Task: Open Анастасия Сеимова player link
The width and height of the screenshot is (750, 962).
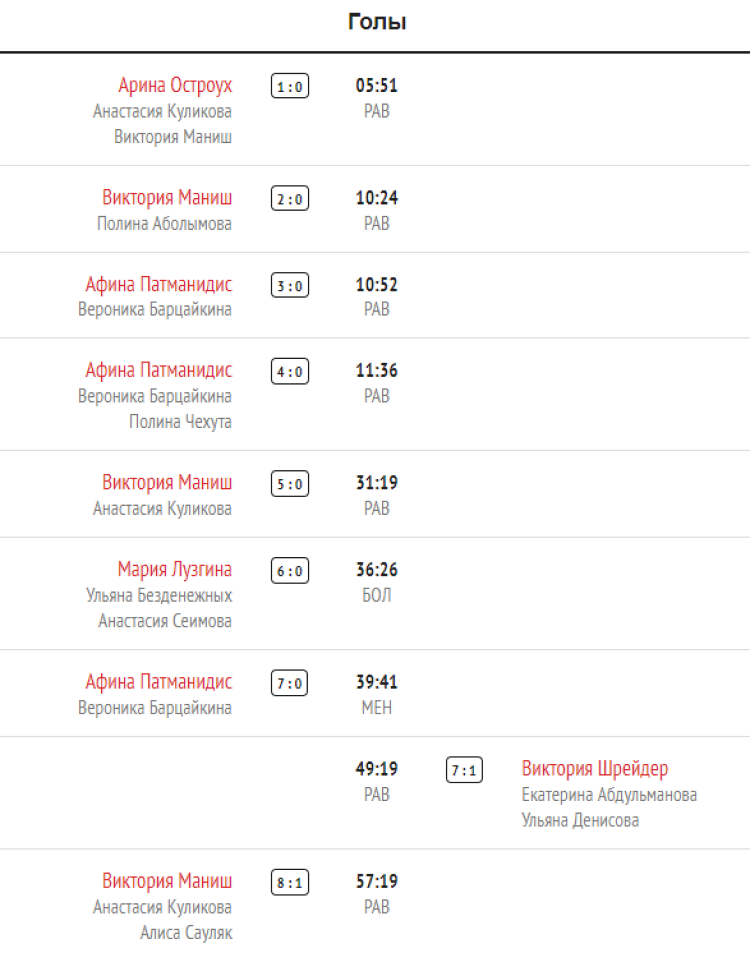Action: point(165,621)
